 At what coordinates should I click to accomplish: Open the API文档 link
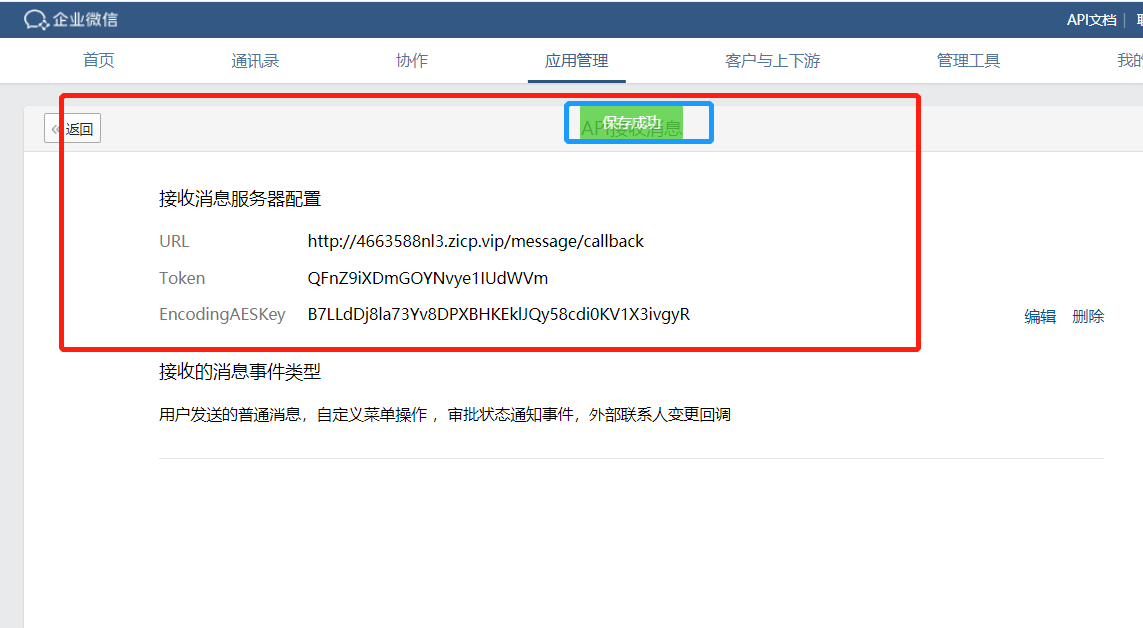point(1091,20)
